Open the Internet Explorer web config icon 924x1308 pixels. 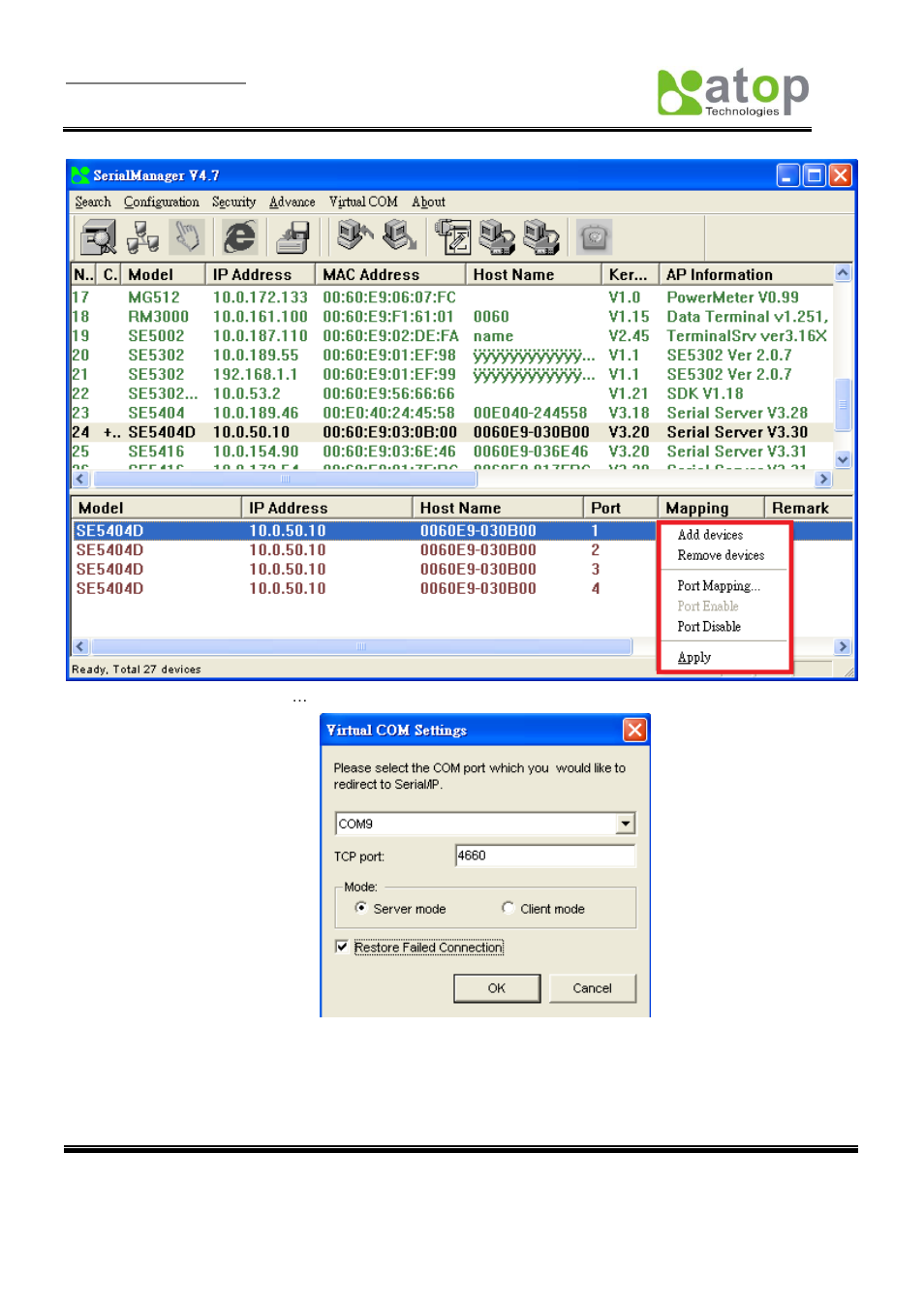pyautogui.click(x=239, y=236)
